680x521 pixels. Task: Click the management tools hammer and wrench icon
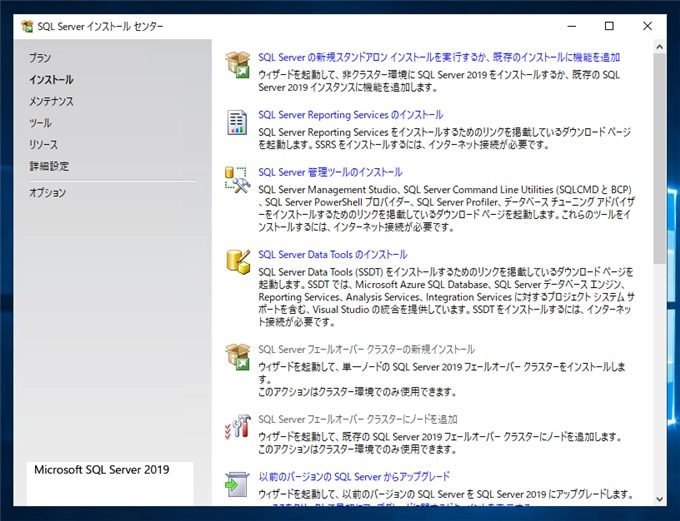point(238,180)
